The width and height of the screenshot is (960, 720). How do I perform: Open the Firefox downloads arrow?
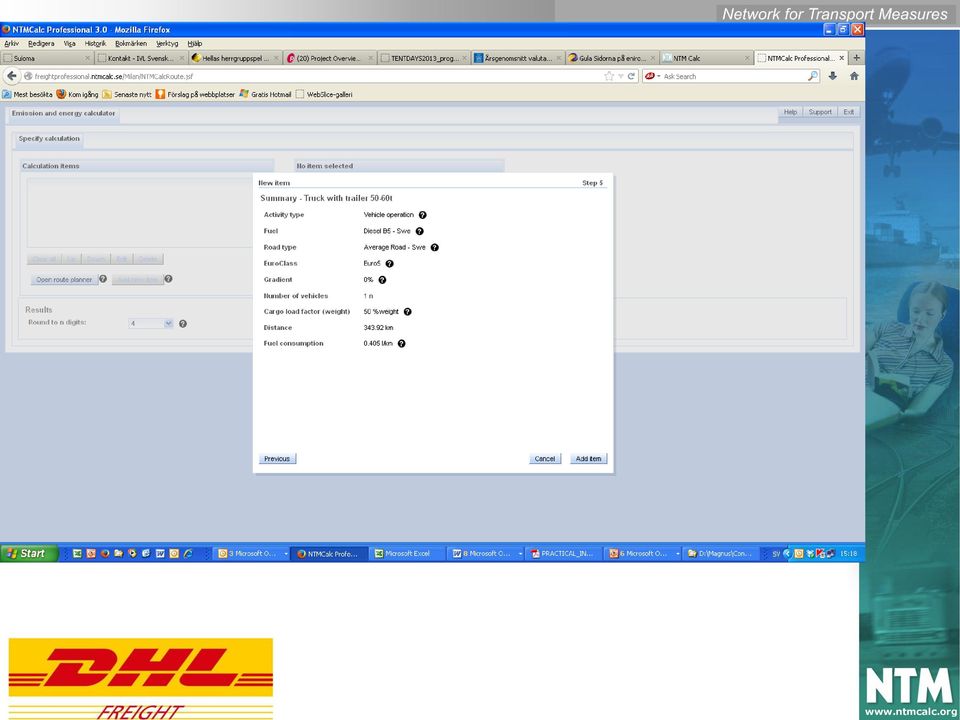pos(833,76)
